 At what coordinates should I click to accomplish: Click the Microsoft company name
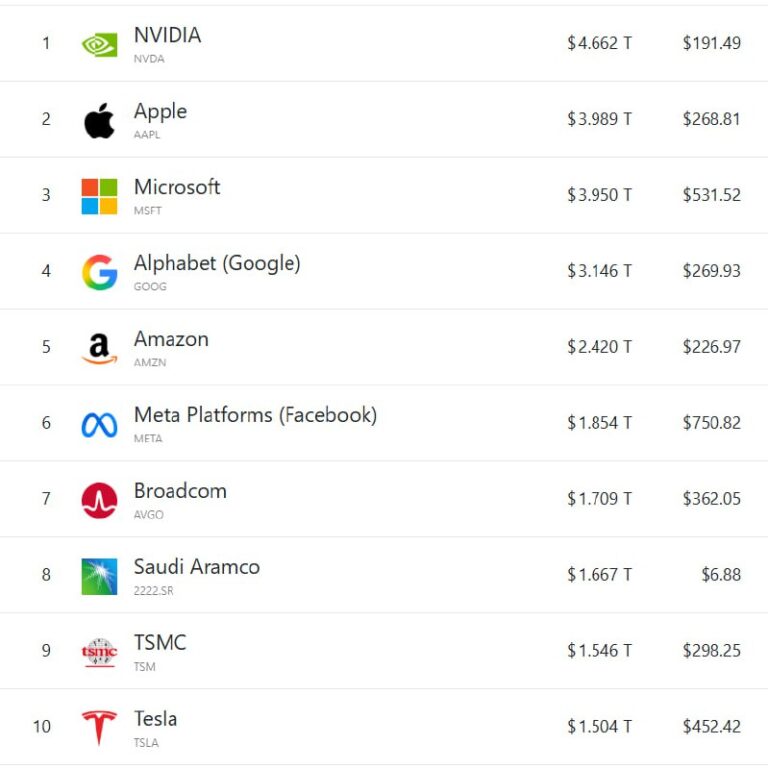(177, 187)
